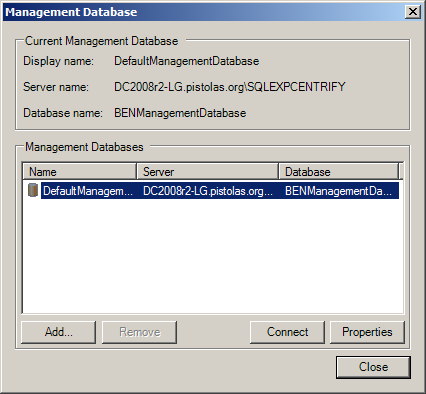Image resolution: width=426 pixels, height=394 pixels.
Task: Click the Display name: label
Action: (x=59, y=61)
